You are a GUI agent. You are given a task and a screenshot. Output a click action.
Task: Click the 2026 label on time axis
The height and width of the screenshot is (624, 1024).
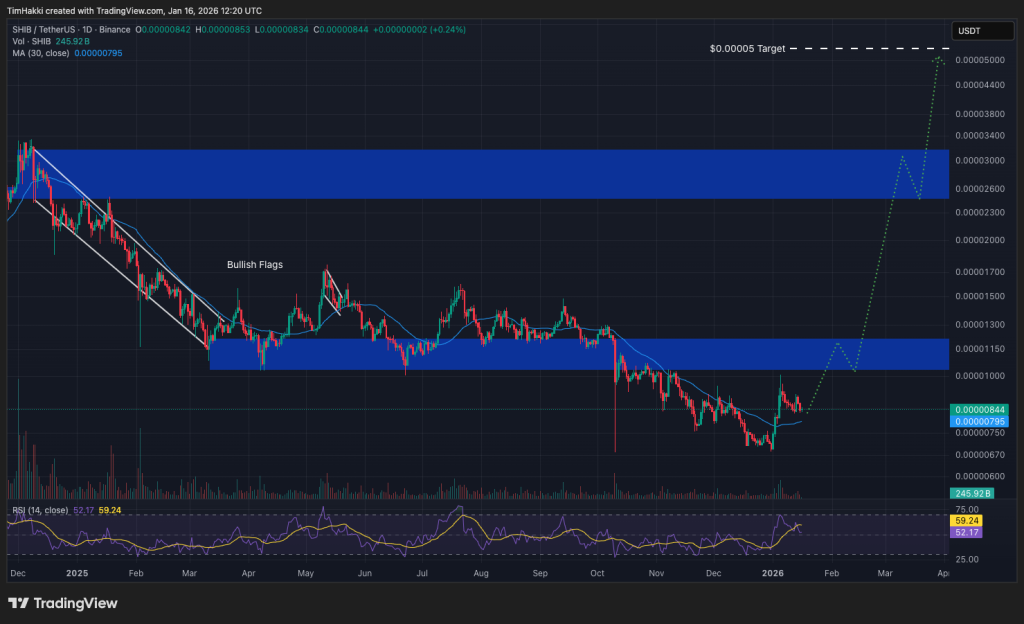[772, 574]
